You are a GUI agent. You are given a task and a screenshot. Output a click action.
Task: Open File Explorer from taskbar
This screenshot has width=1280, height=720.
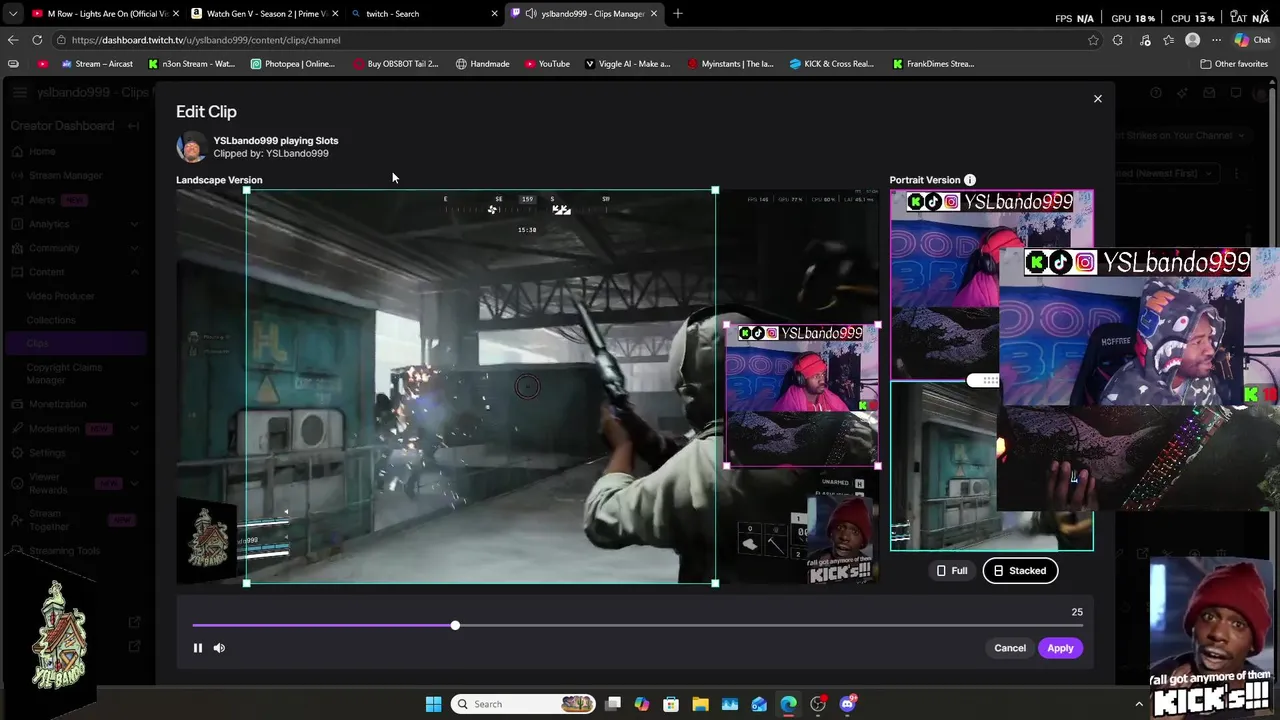[700, 704]
